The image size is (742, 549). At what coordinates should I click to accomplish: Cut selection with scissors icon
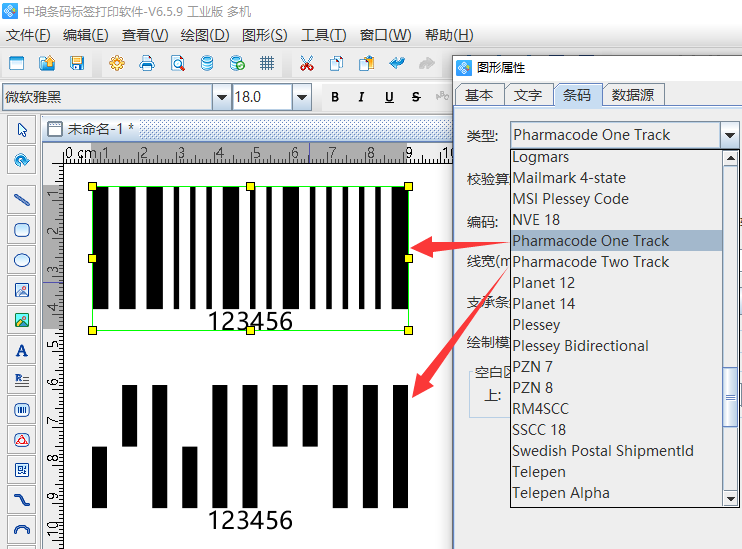[x=307, y=63]
